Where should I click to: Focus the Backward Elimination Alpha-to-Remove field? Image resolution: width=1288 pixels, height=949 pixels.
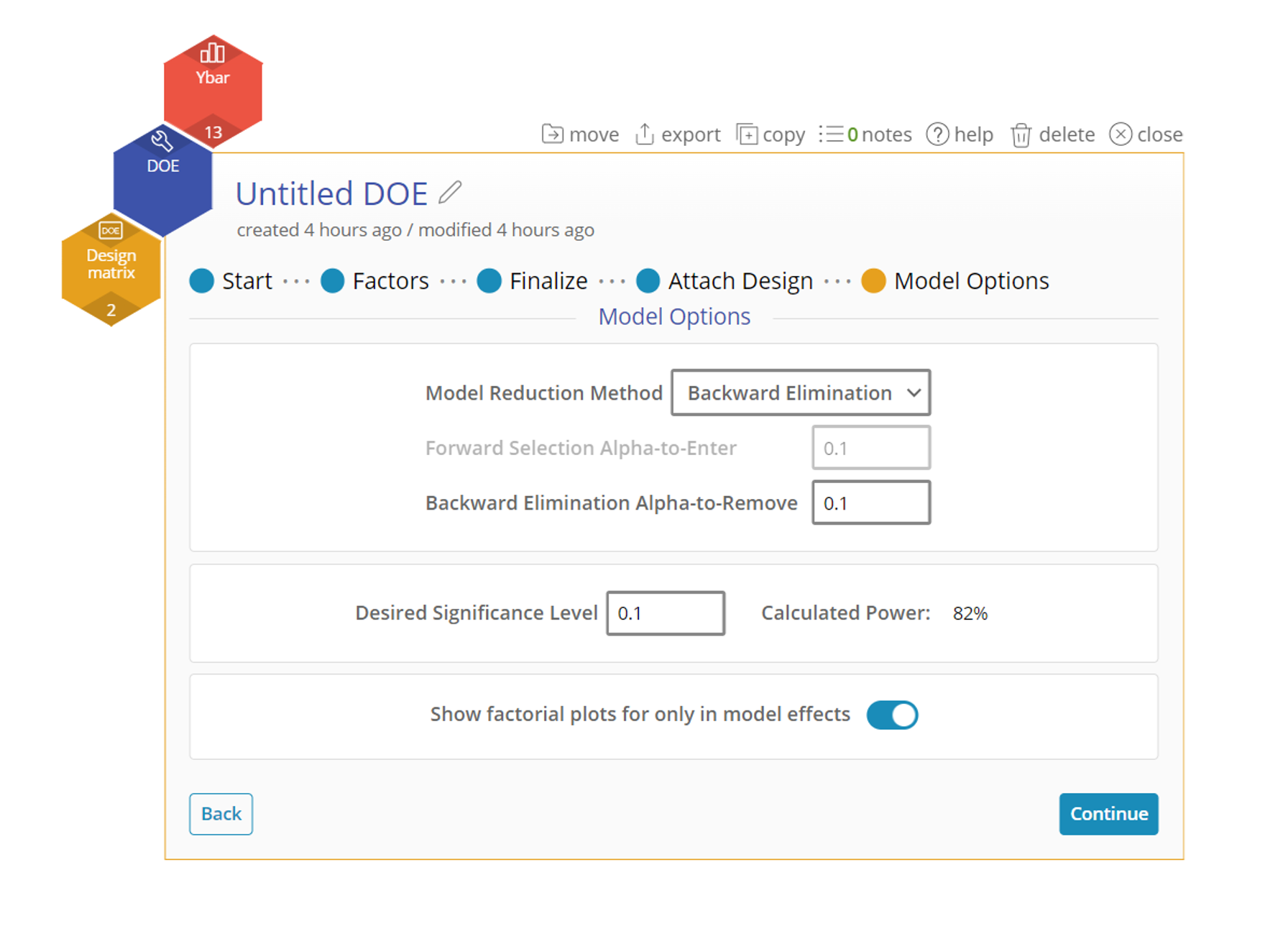871,503
